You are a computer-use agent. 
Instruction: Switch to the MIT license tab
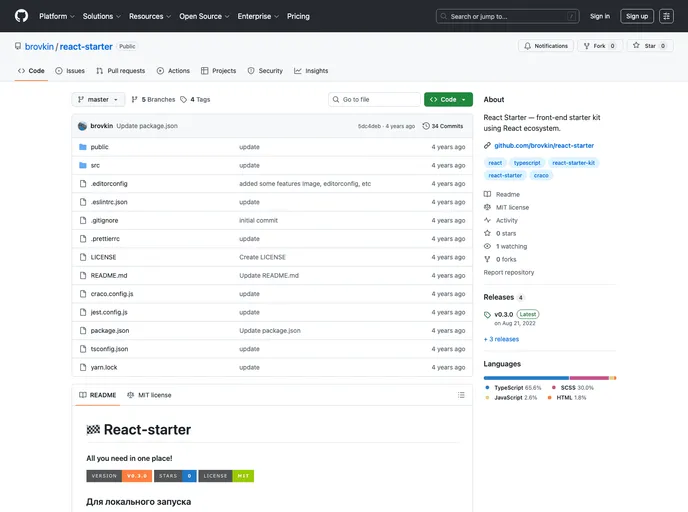tap(149, 395)
